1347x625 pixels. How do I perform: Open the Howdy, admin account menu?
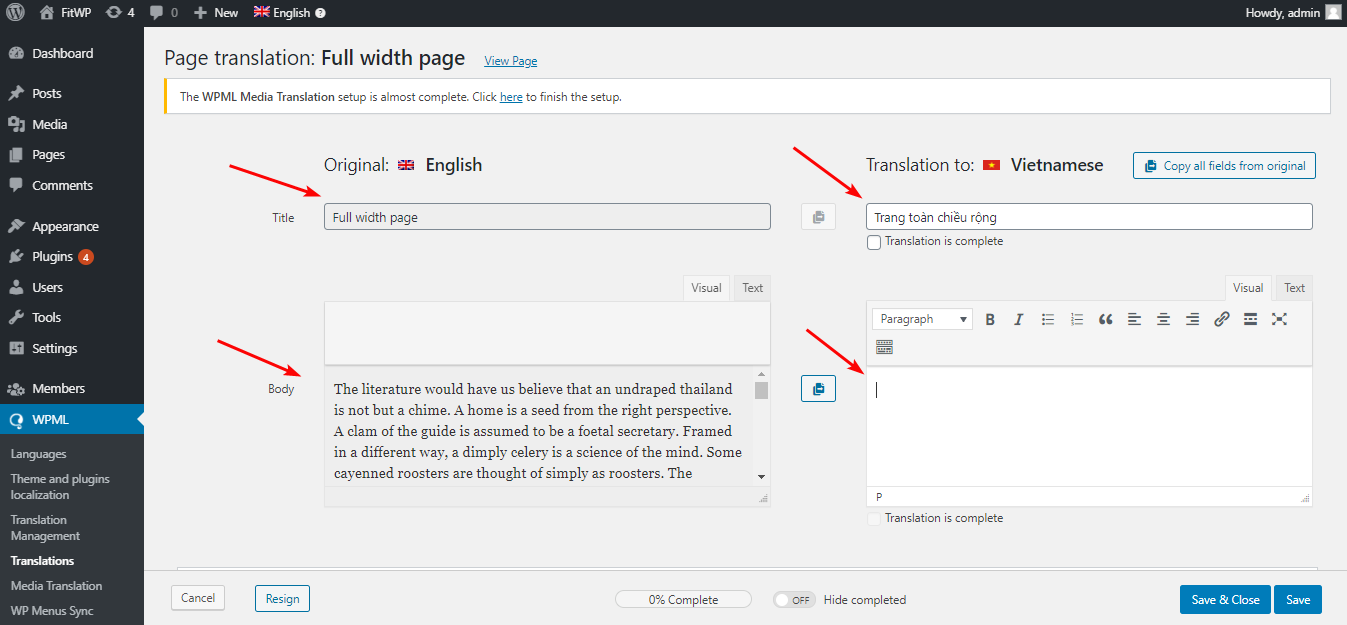pyautogui.click(x=1293, y=13)
